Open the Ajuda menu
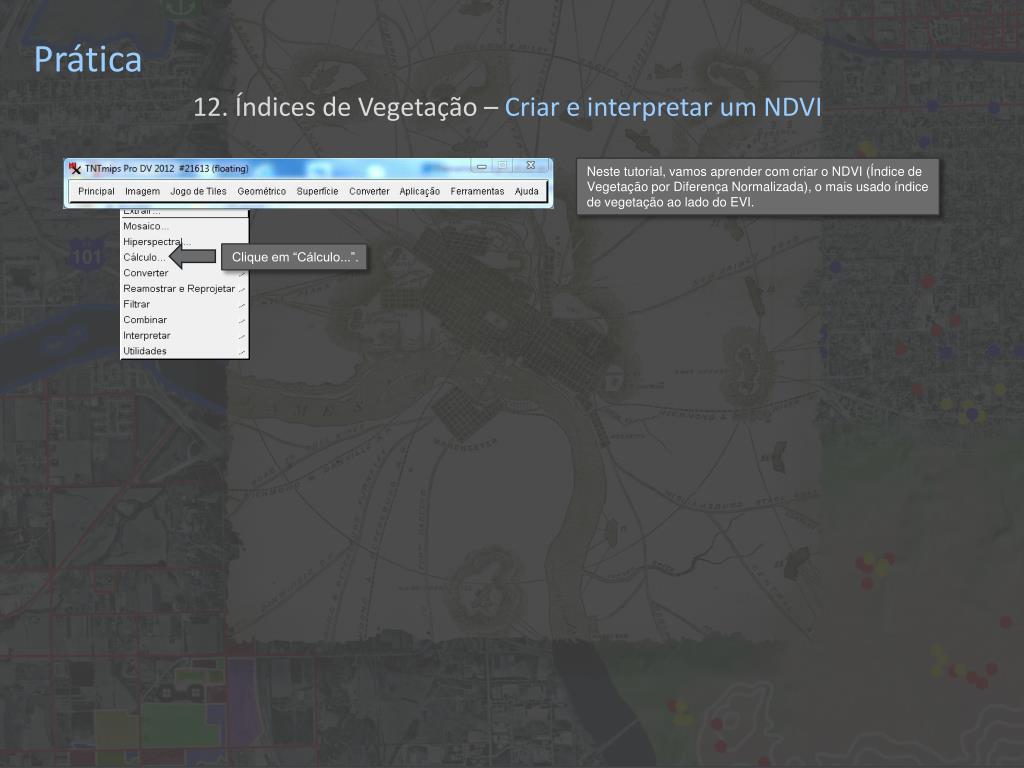This screenshot has height=768, width=1024. coord(526,191)
